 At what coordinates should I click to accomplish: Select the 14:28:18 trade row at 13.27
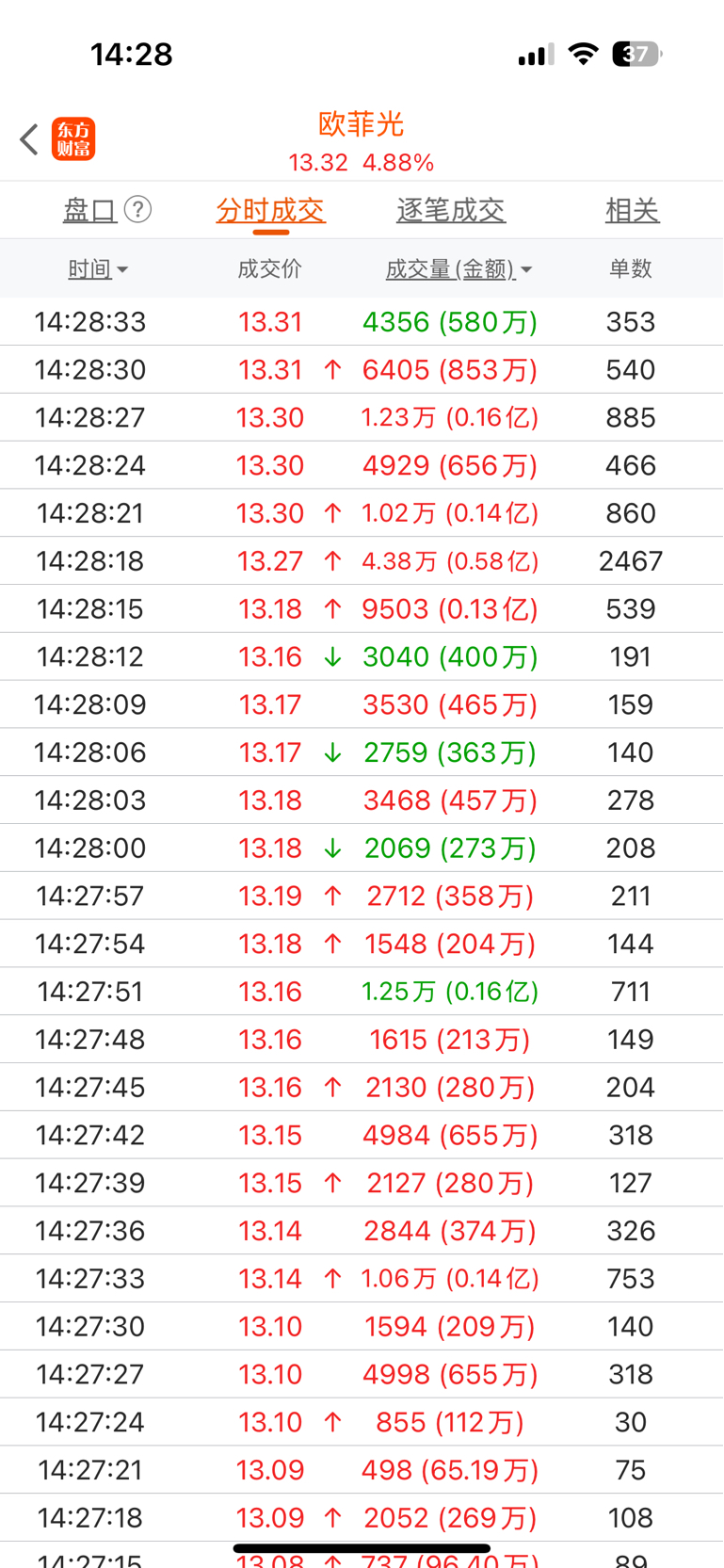(x=362, y=561)
